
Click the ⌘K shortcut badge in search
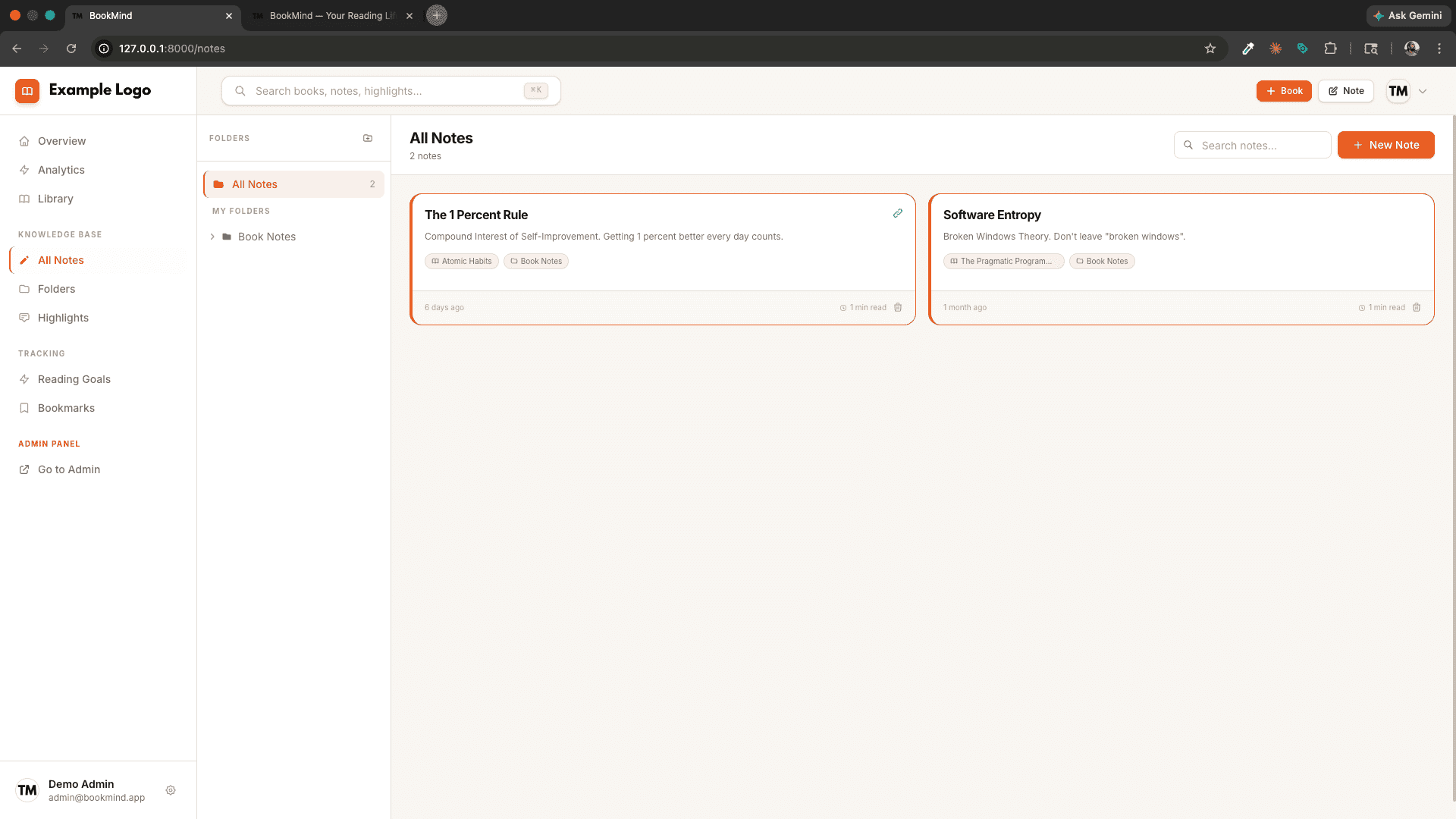pos(536,90)
